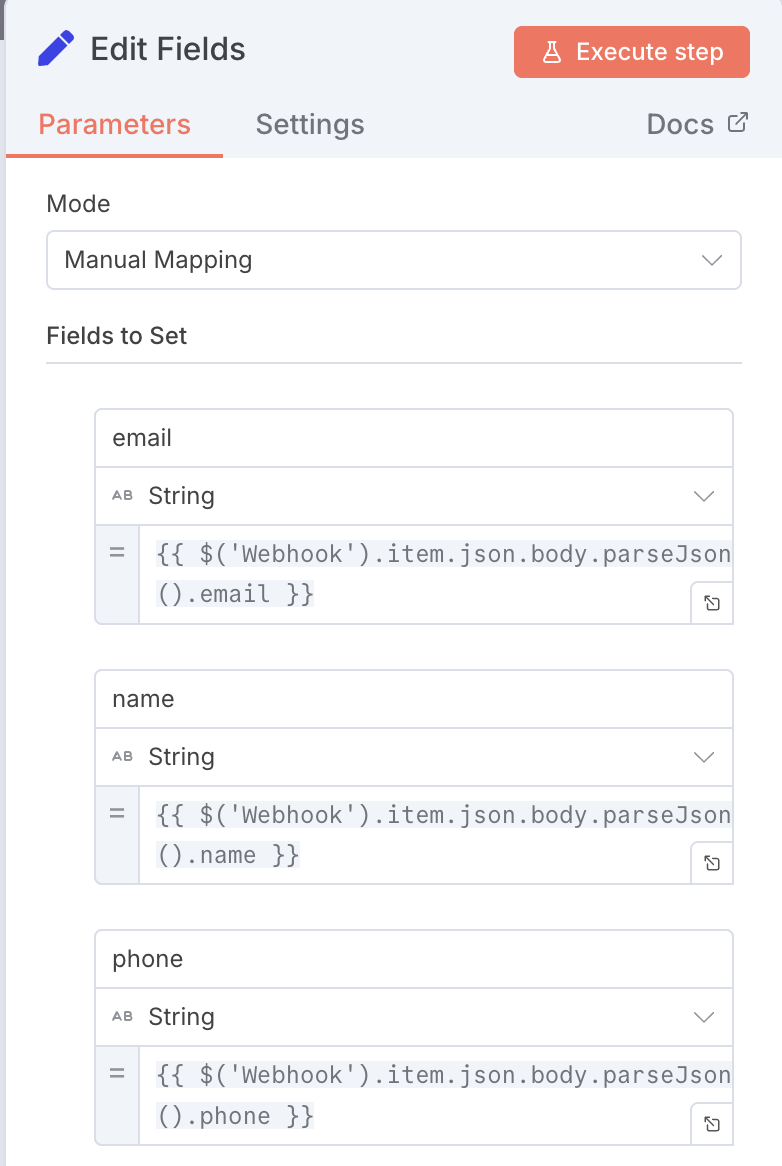782x1166 pixels.
Task: Expand the phone expression editor icon
Action: tap(712, 1124)
